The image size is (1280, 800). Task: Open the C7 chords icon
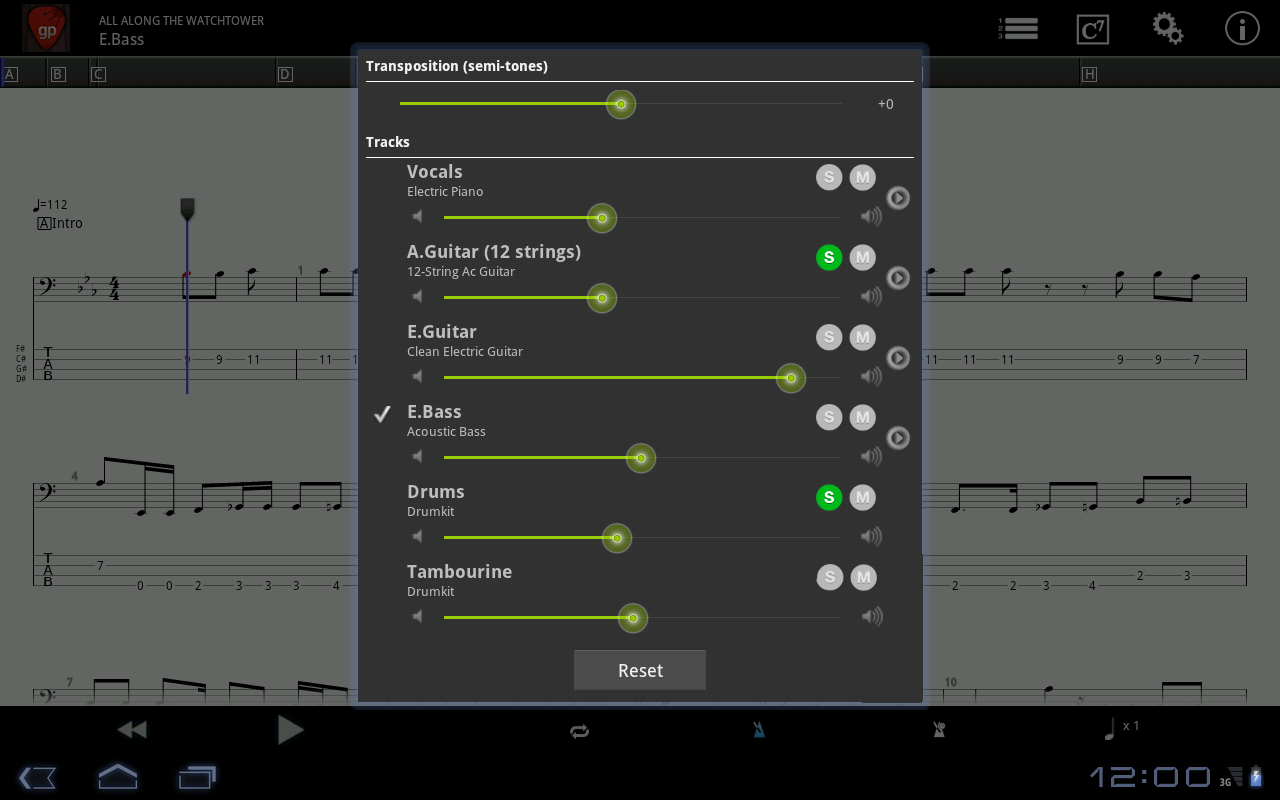pyautogui.click(x=1092, y=29)
